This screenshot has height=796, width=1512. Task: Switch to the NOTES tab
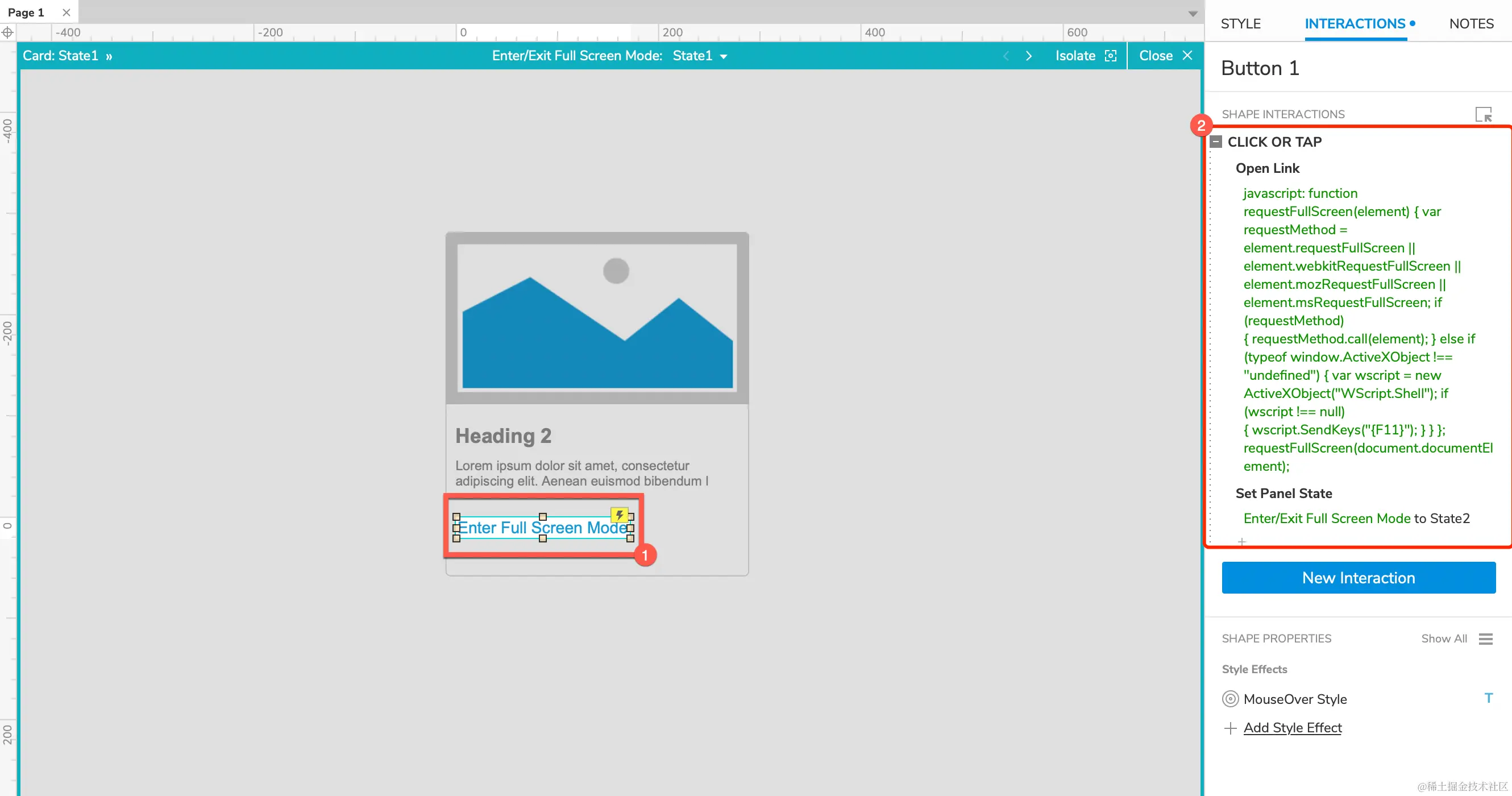point(1471,23)
